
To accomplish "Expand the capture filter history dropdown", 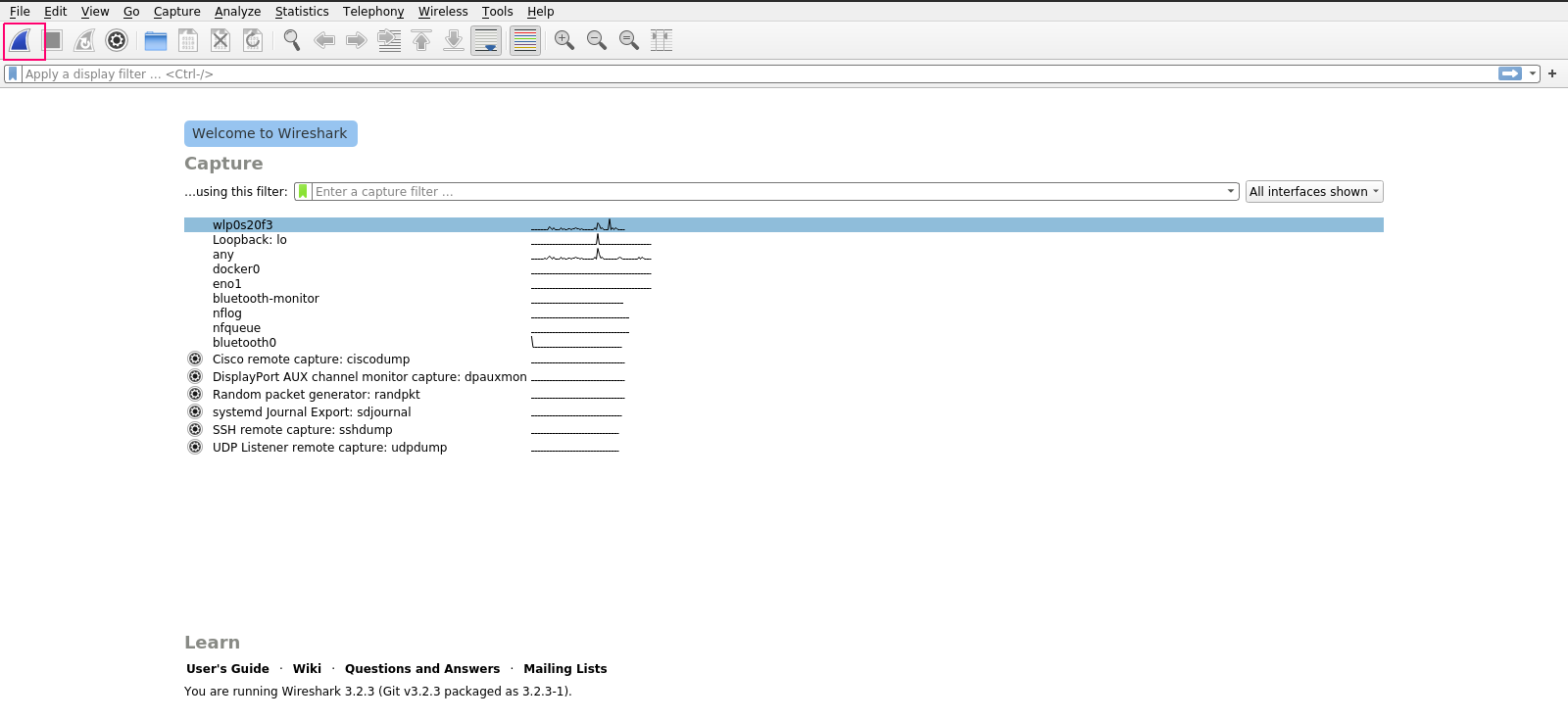I will point(1231,191).
